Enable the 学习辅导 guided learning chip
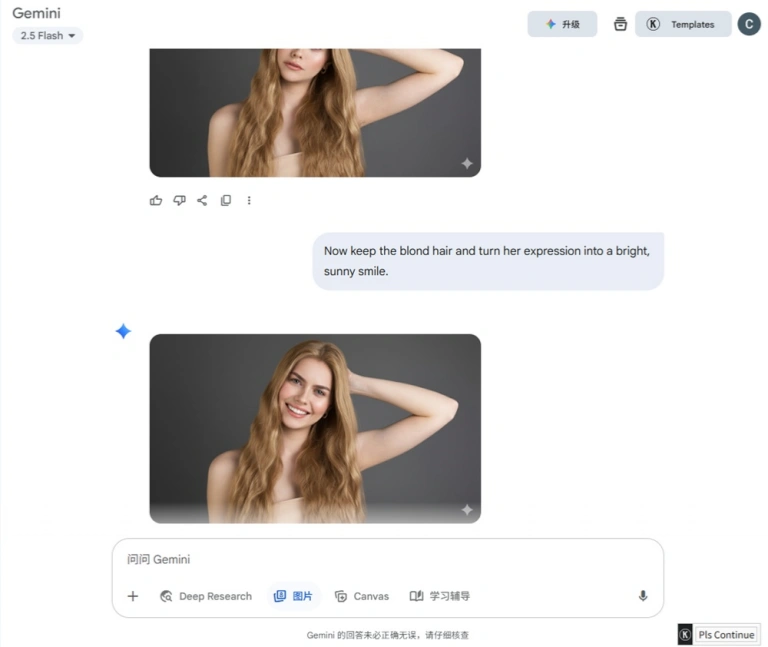This screenshot has width=768, height=647. pyautogui.click(x=440, y=596)
